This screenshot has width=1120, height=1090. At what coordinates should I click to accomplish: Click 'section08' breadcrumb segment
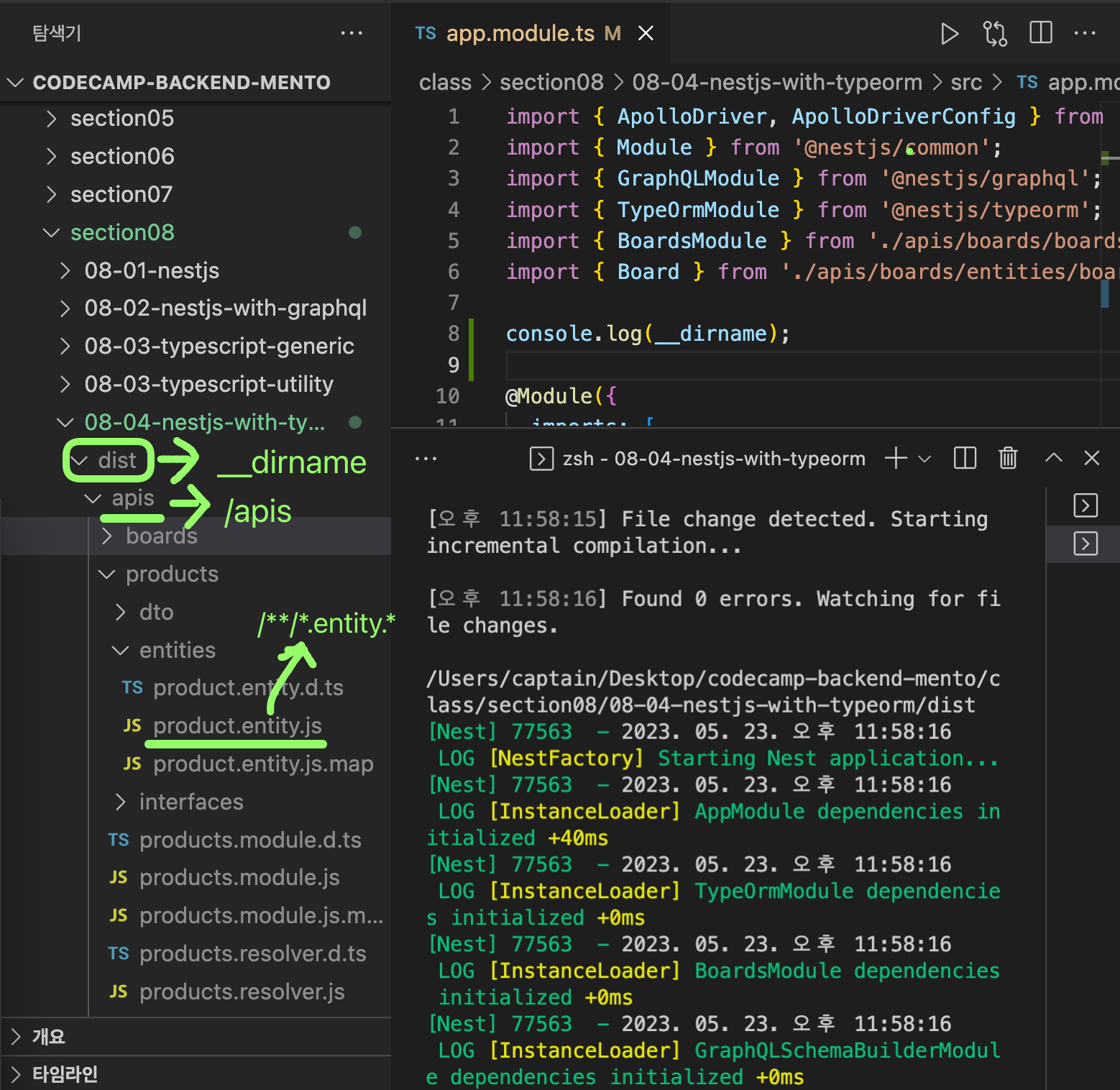click(551, 83)
